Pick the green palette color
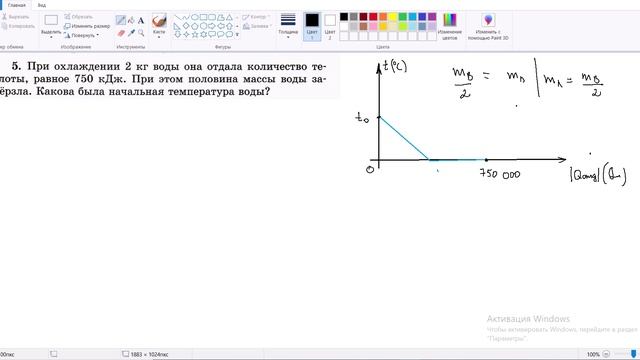Viewport: 640px width, 360px height. pos(403,17)
